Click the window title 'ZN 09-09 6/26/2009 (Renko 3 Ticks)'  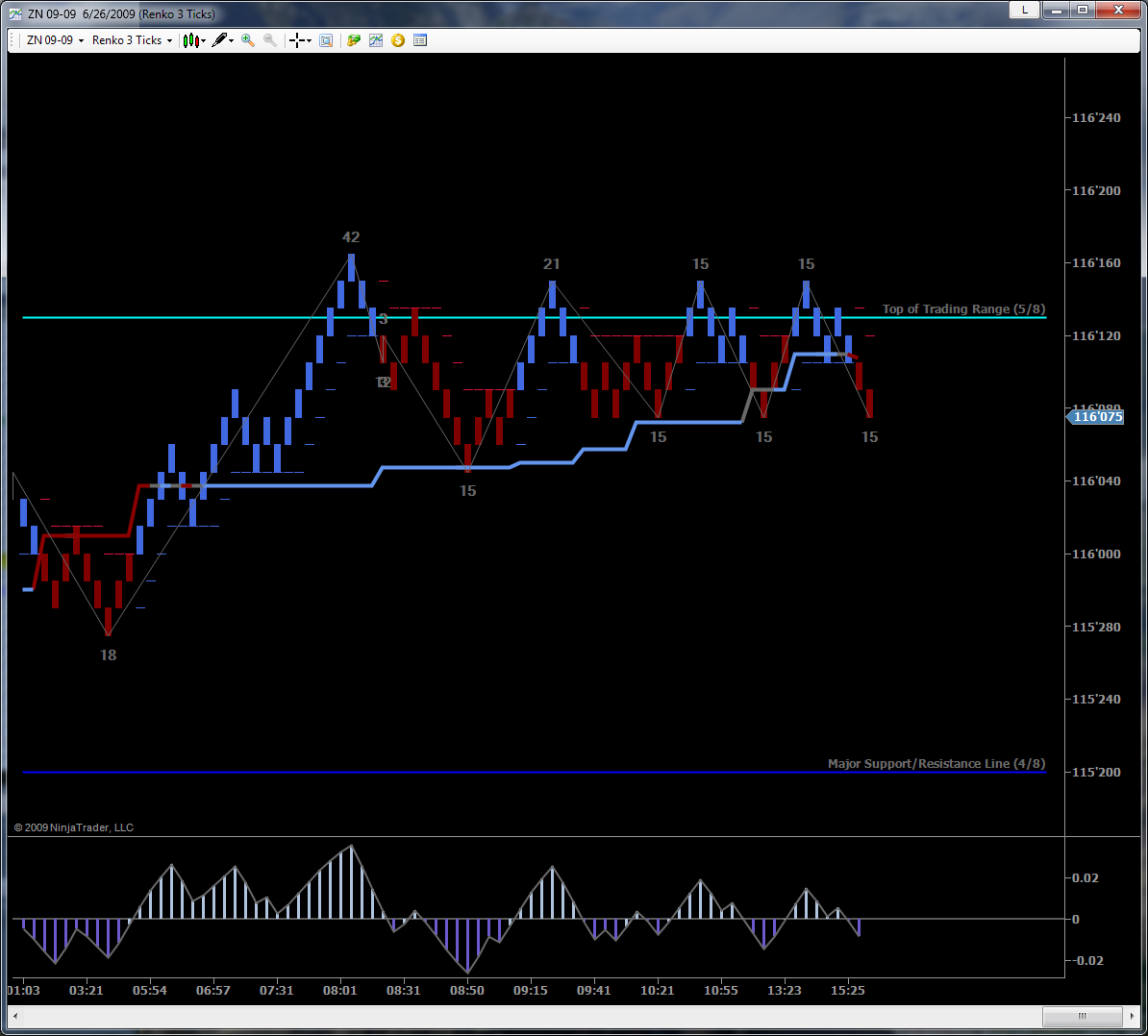pos(121,13)
